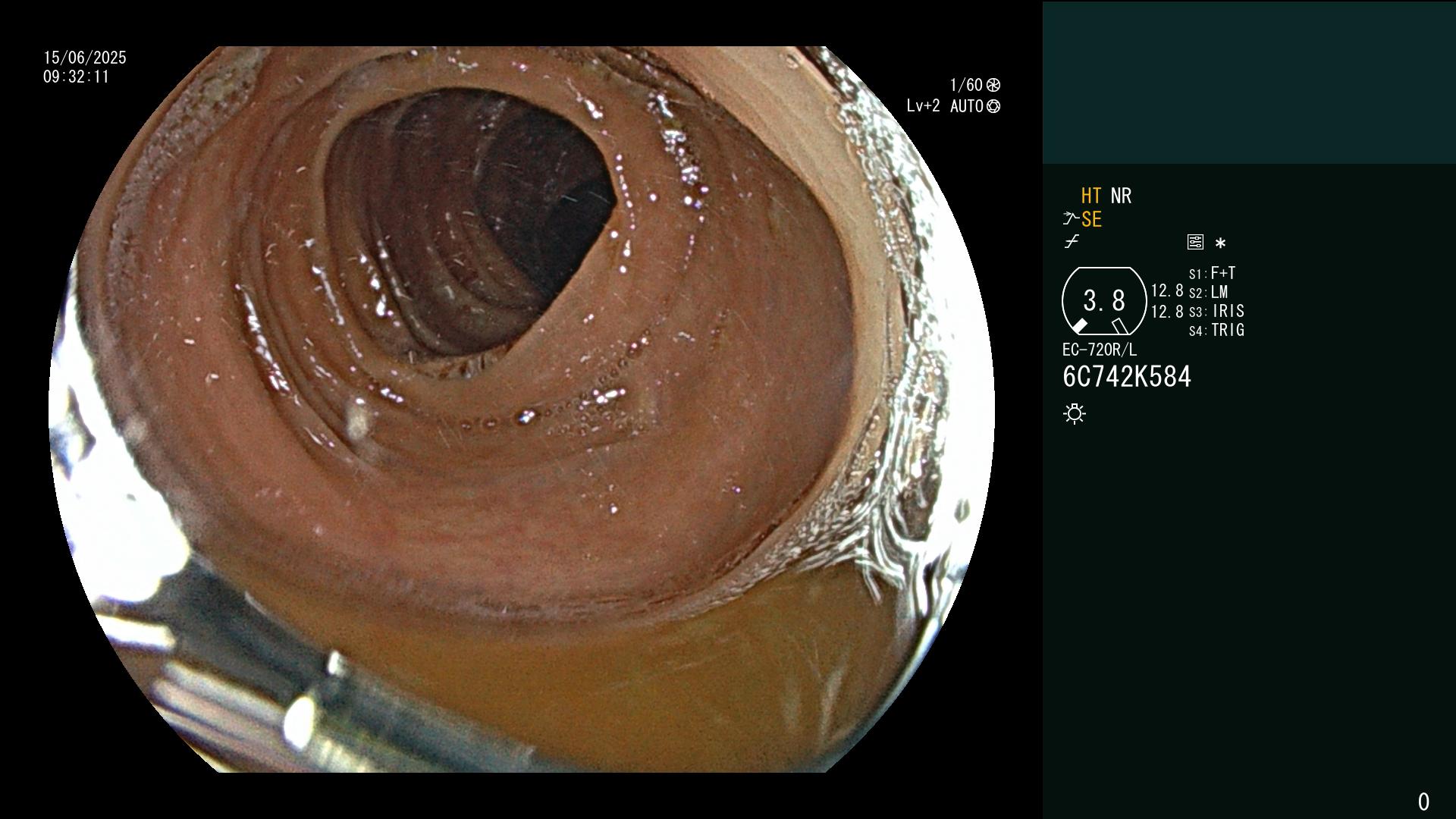1456x819 pixels.
Task: Click the AUTO iris mode icon
Action: (x=993, y=106)
